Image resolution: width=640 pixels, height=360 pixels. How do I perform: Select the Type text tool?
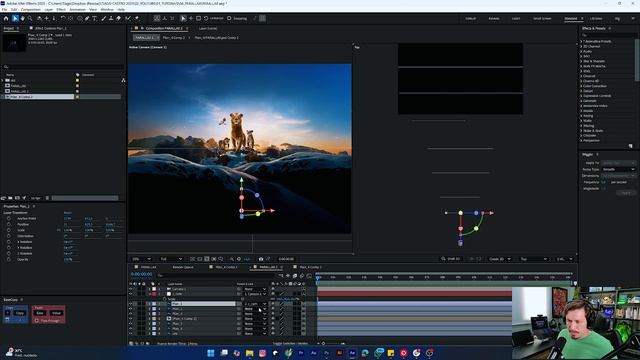pyautogui.click(x=95, y=18)
